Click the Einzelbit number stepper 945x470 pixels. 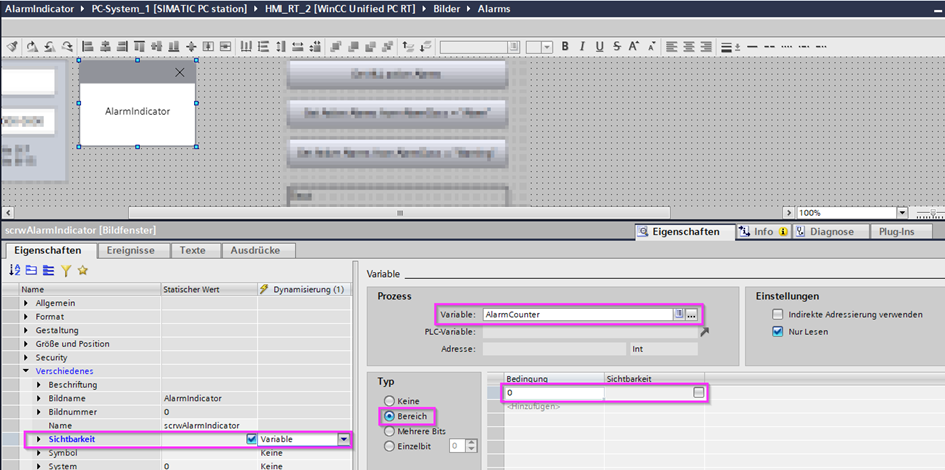coord(472,446)
